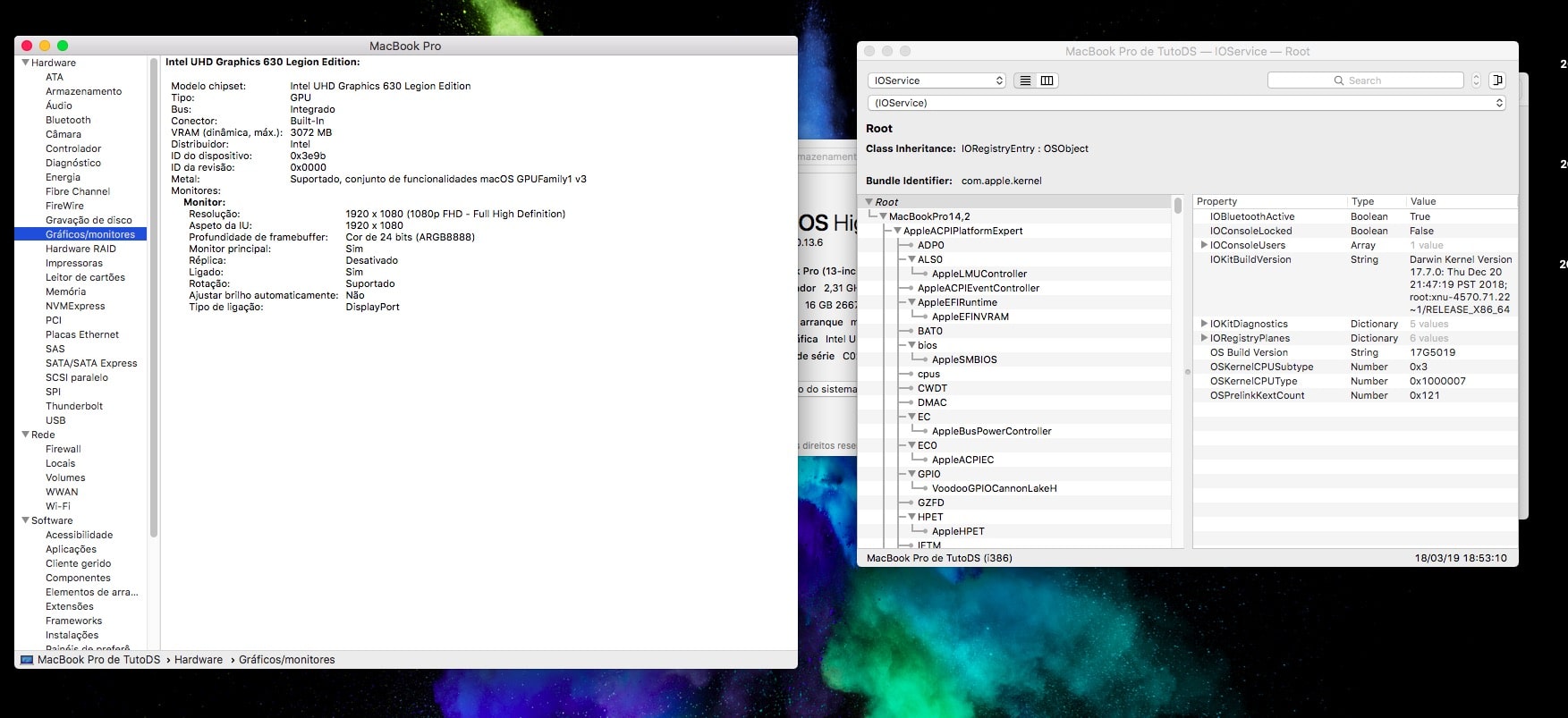Open NVMExpress in the sidebar
This screenshot has height=718, width=1568.
(x=75, y=306)
